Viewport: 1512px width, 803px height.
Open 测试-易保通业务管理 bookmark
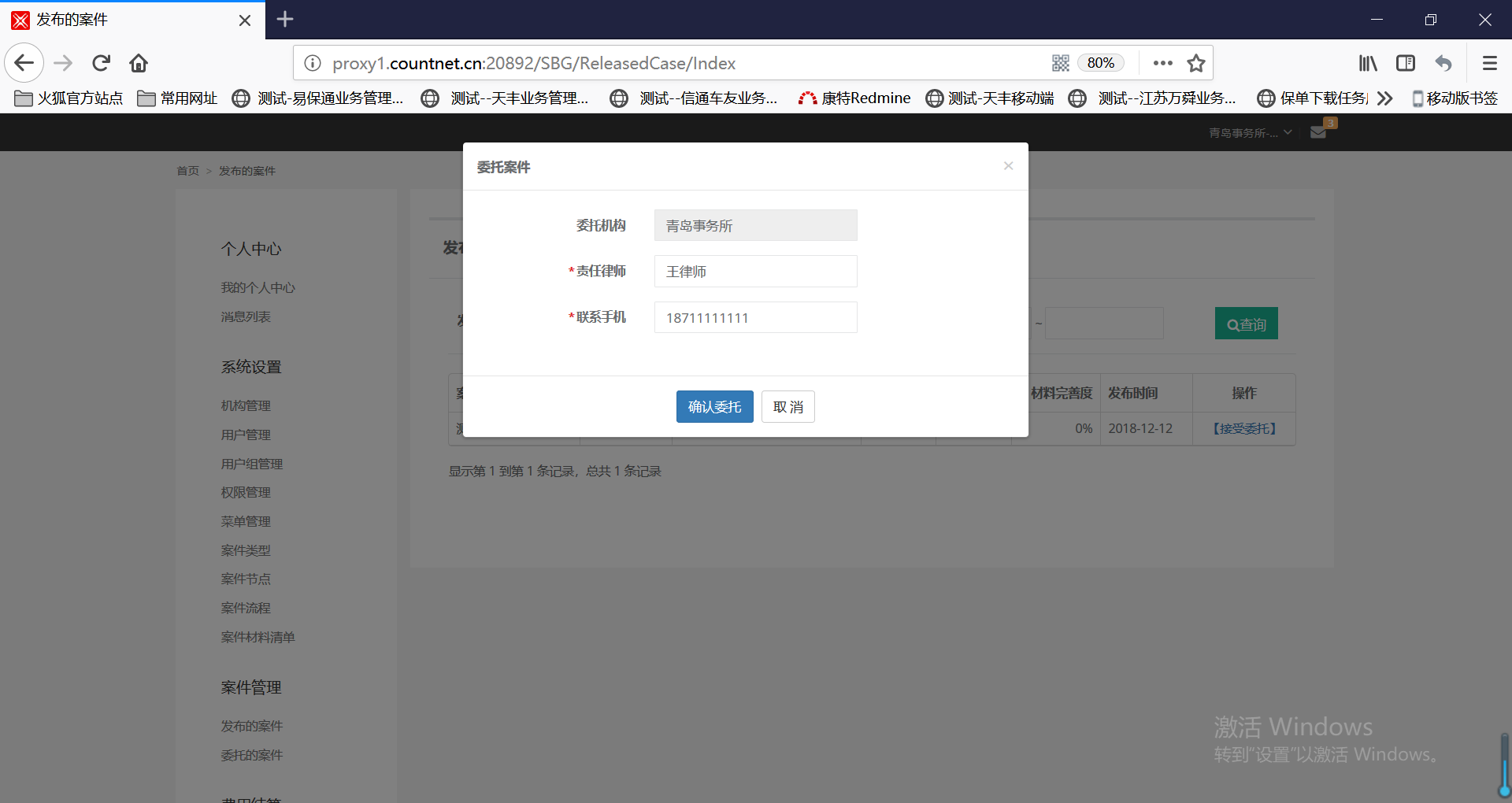[x=318, y=98]
